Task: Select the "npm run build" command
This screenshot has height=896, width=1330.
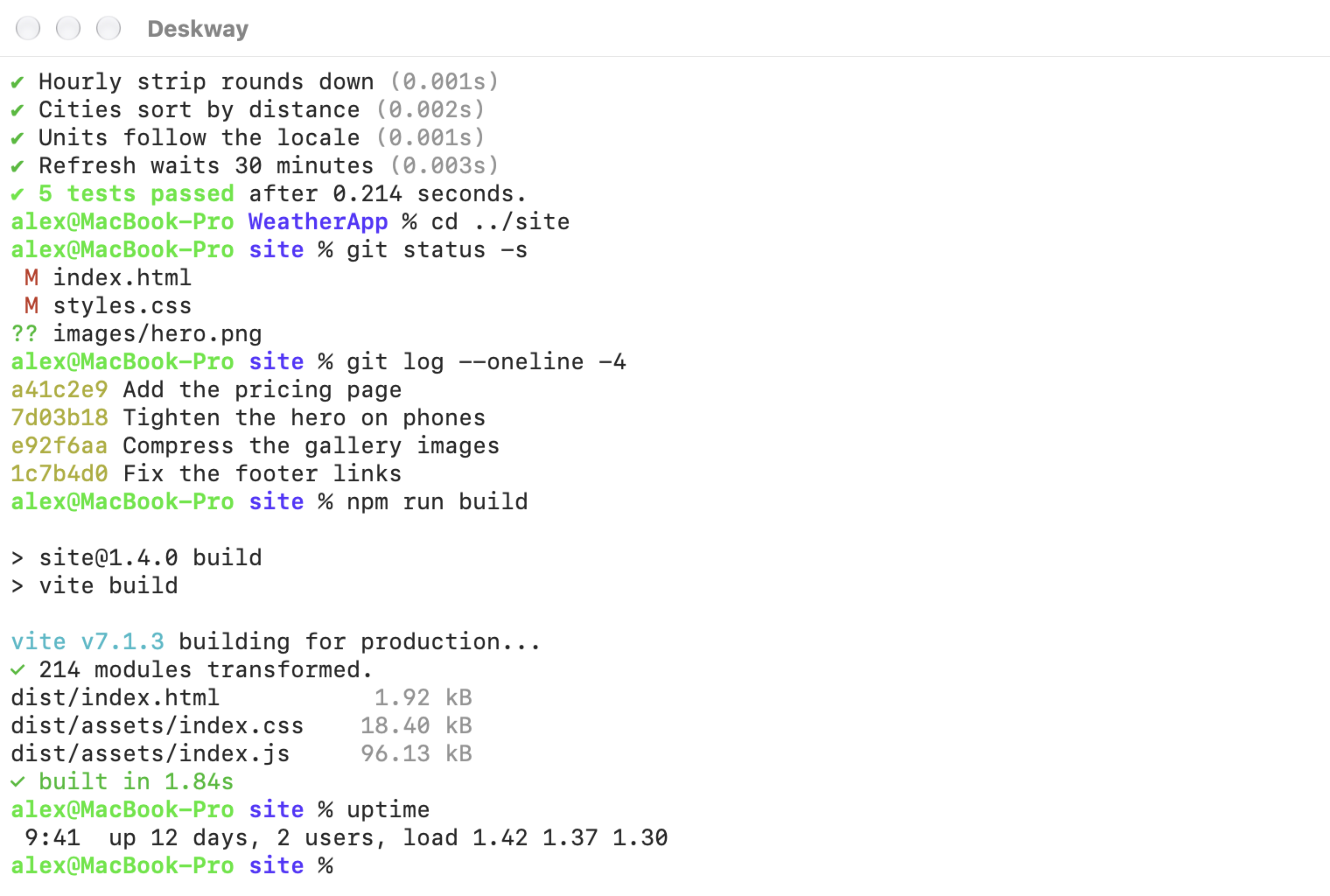Action: pos(437,501)
